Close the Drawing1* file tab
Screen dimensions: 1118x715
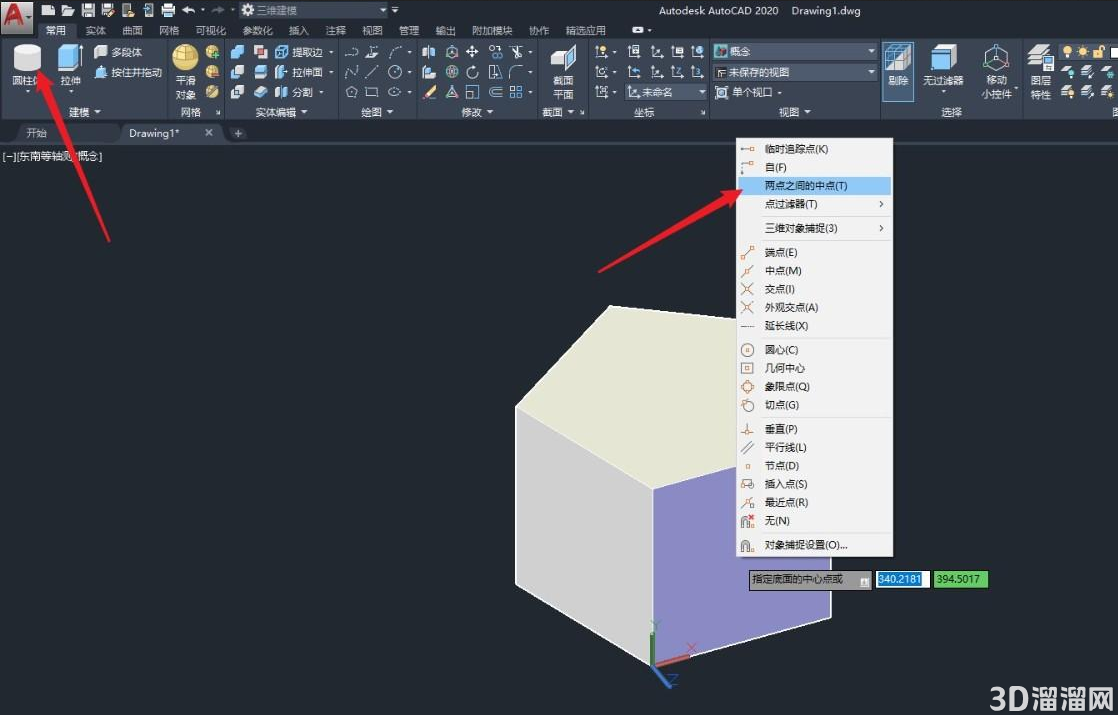pos(209,133)
